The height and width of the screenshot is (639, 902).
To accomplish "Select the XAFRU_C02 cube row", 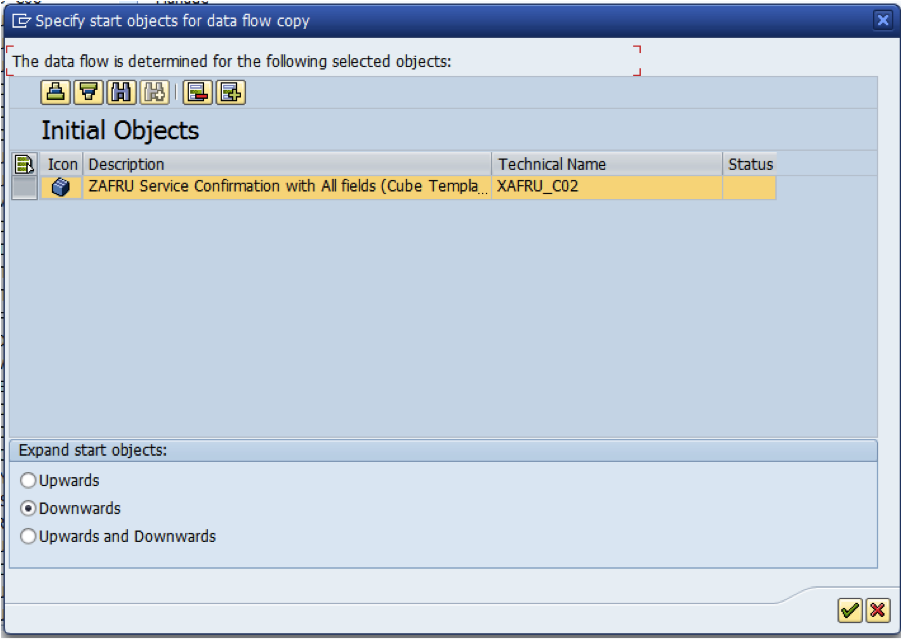I will pos(300,186).
